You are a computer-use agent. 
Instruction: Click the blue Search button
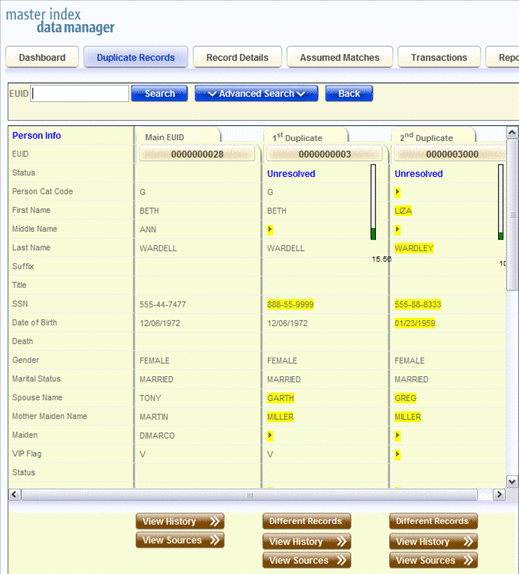point(160,93)
